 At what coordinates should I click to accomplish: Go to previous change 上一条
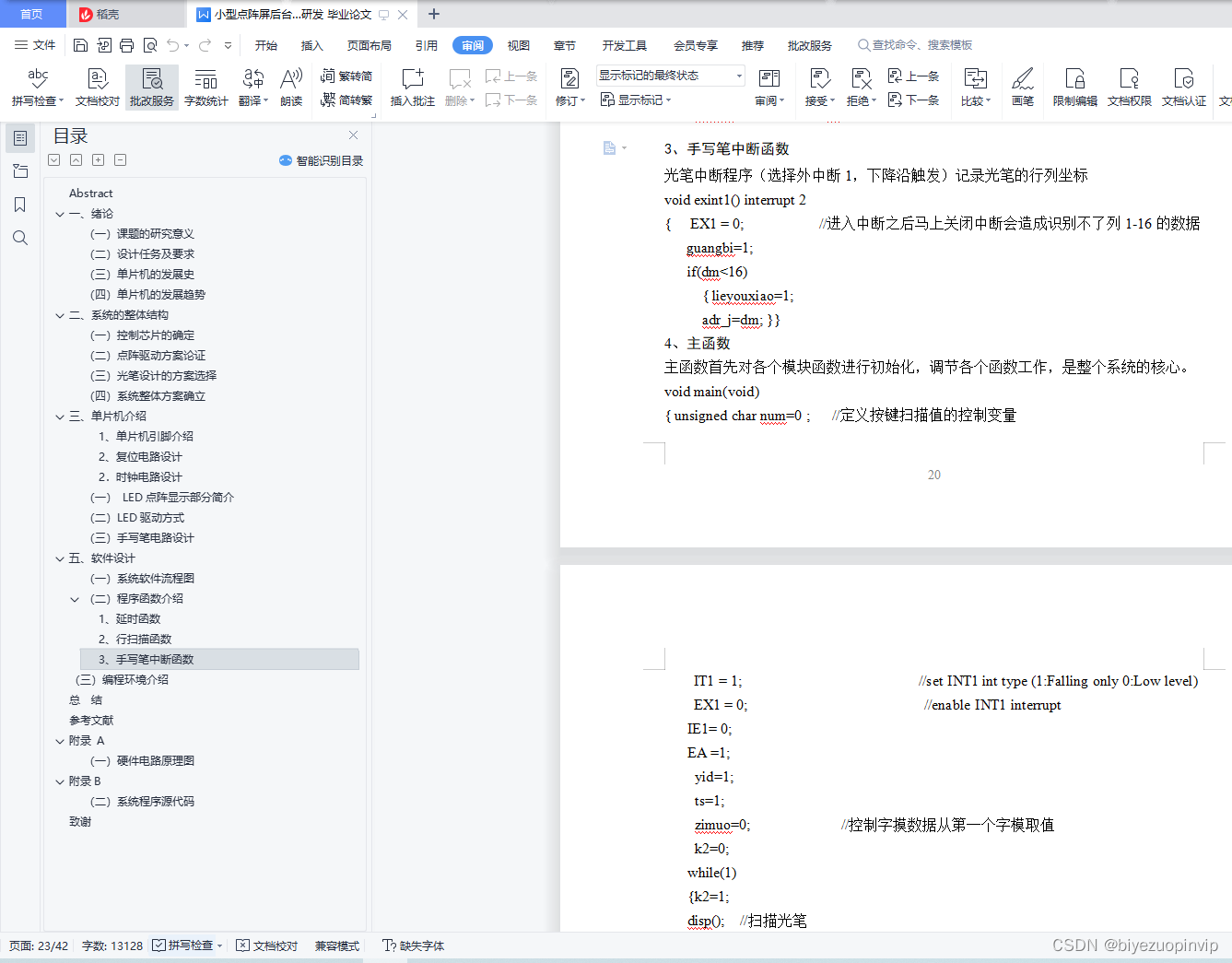click(x=913, y=76)
